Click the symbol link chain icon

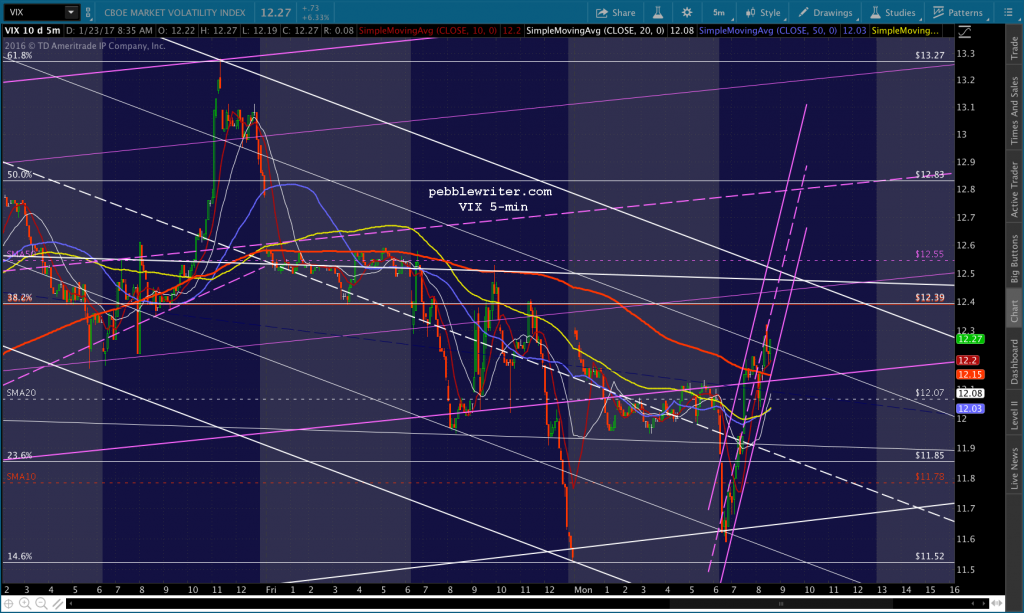88,12
